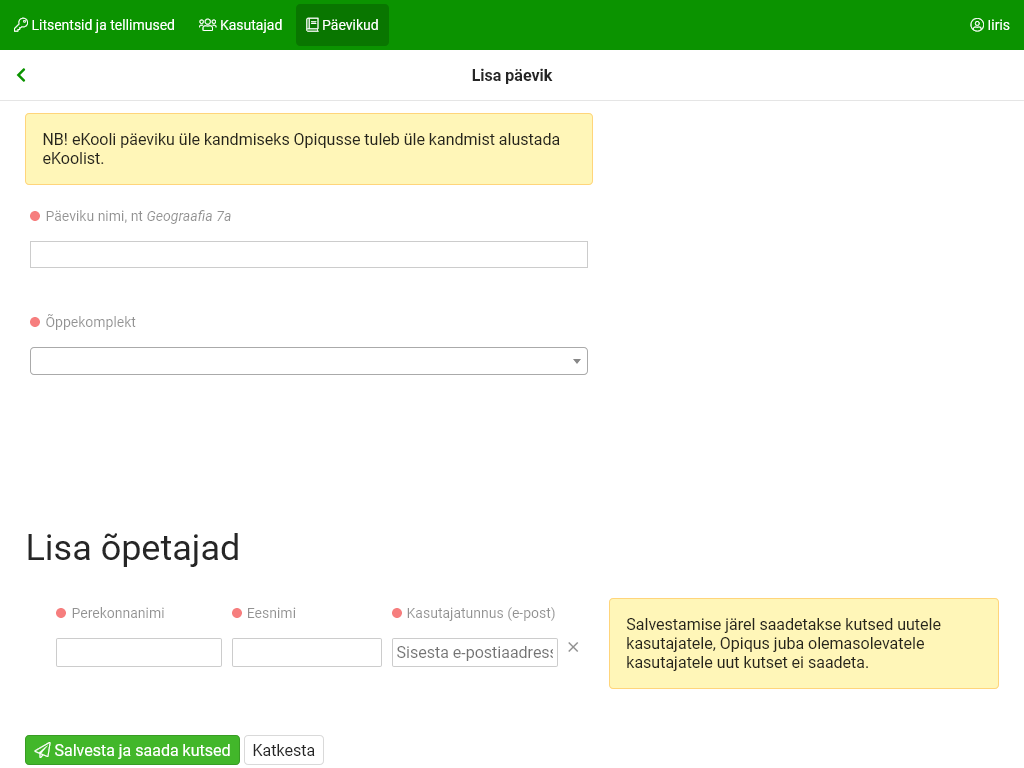The width and height of the screenshot is (1024, 768).
Task: Open the Iiris account menu
Action: pyautogui.click(x=998, y=25)
